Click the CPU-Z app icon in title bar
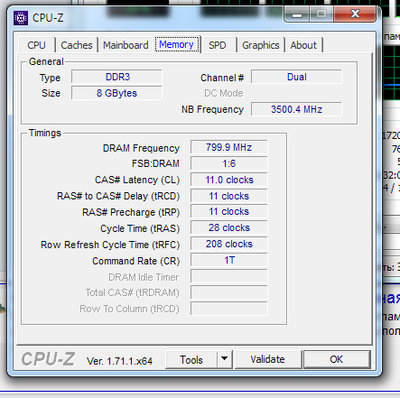Image resolution: width=400 pixels, height=398 pixels. pyautogui.click(x=21, y=18)
